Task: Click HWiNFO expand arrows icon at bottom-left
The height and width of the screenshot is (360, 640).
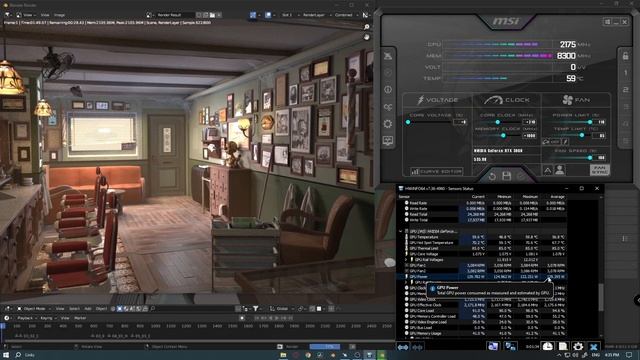Action: point(403,347)
